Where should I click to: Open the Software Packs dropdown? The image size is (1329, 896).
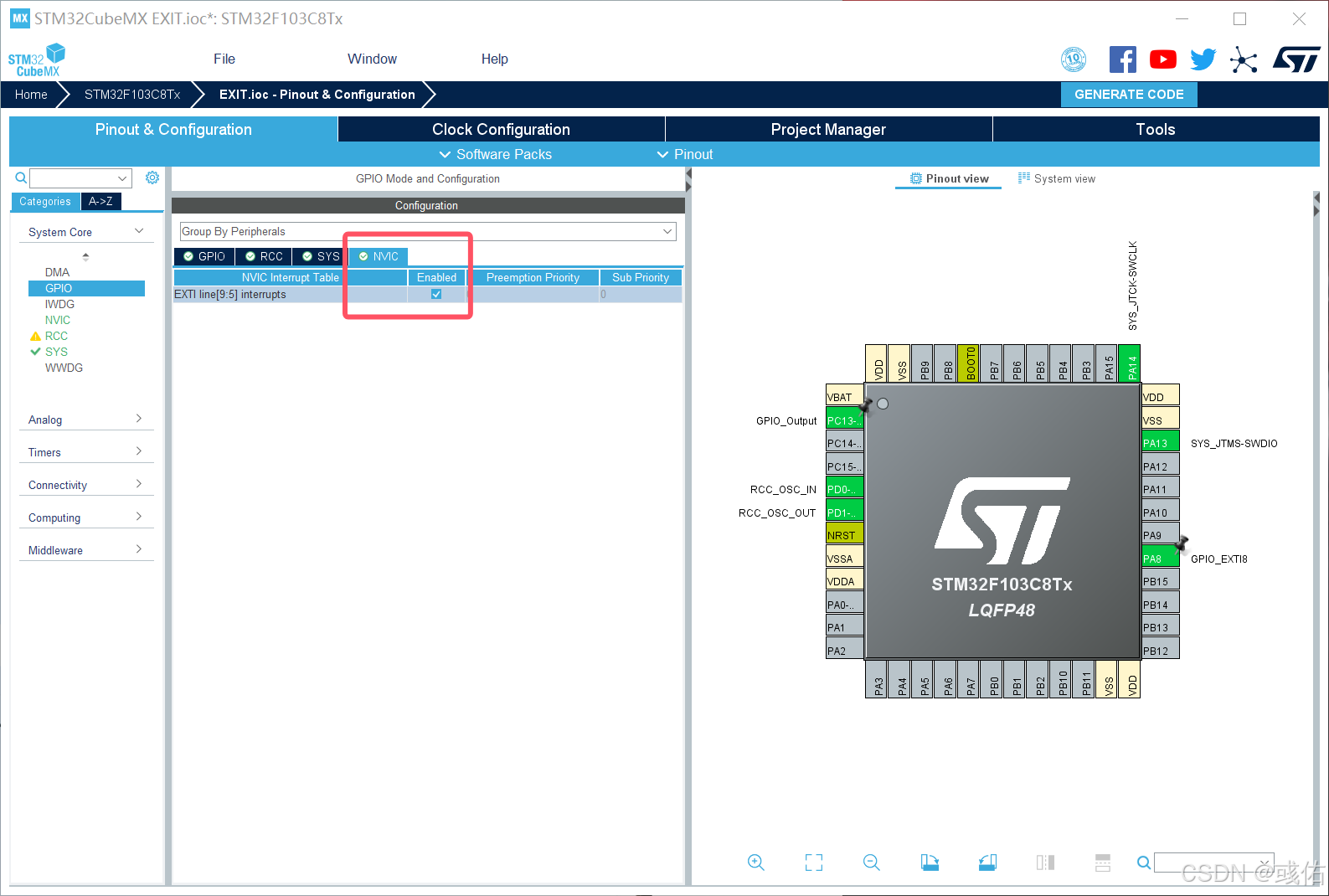pos(496,154)
